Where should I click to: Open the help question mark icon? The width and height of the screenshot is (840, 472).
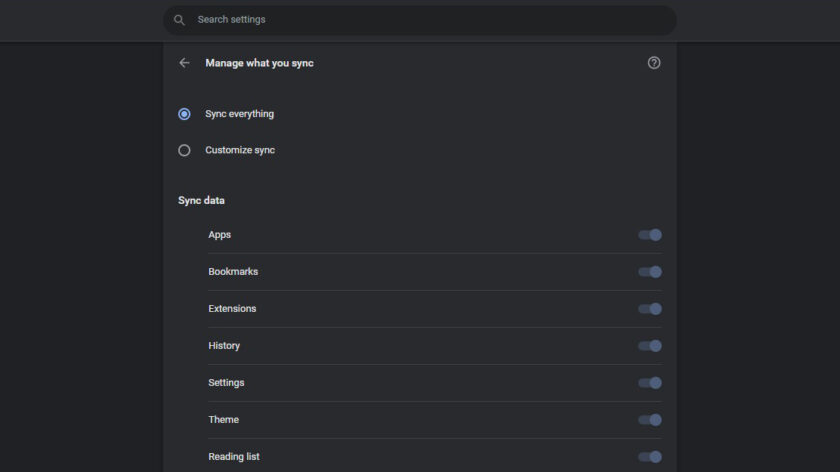(654, 63)
